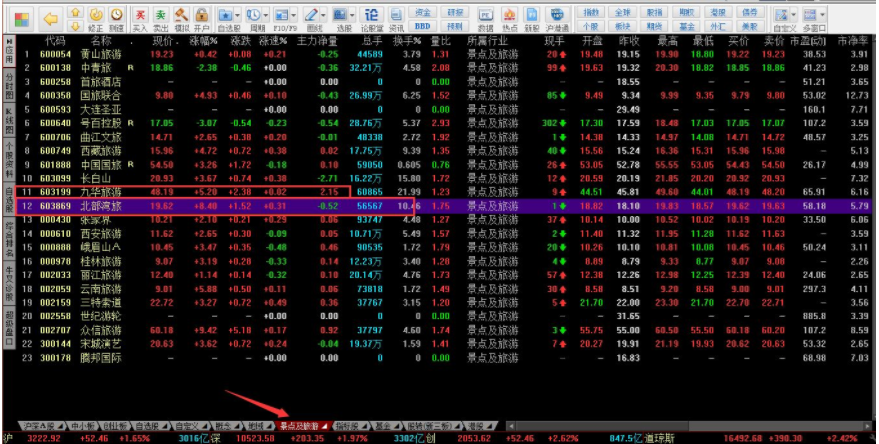879x444 pixels.
Task: Open the 论股堂 forum icon
Action: tap(371, 18)
